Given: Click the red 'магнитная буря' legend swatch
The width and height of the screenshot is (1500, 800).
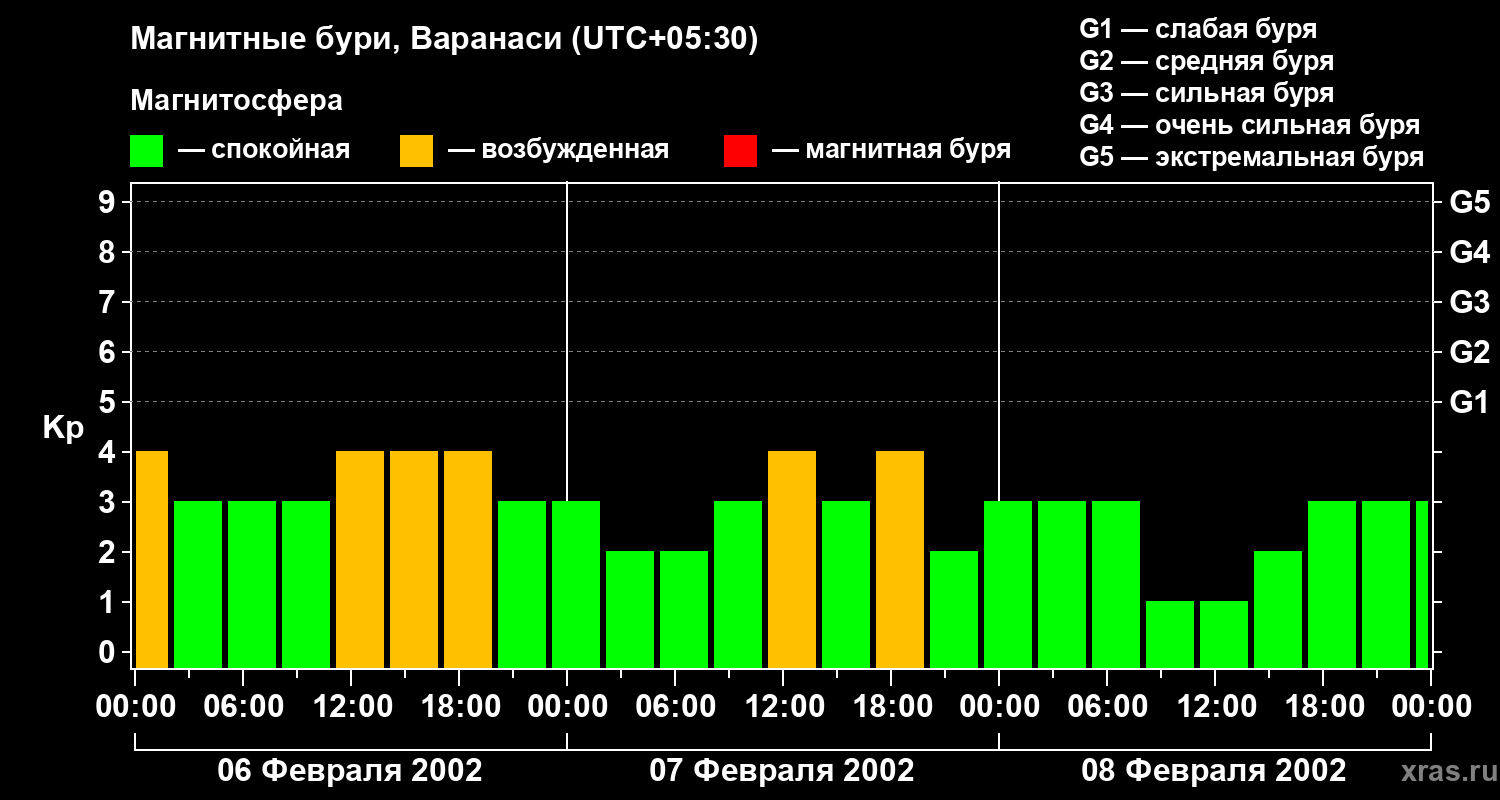Looking at the screenshot, I should 740,151.
